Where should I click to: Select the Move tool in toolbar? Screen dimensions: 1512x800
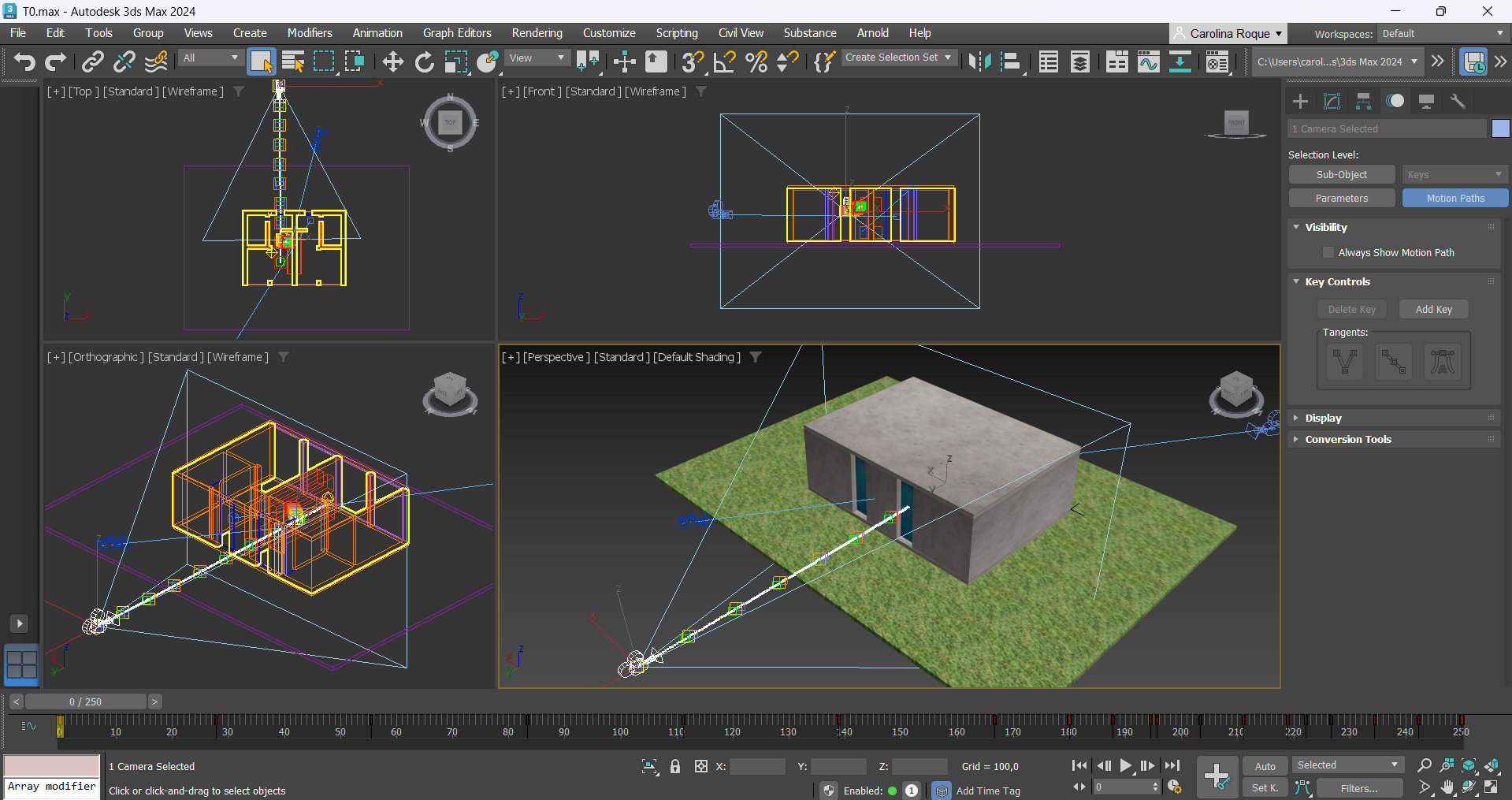tap(392, 61)
